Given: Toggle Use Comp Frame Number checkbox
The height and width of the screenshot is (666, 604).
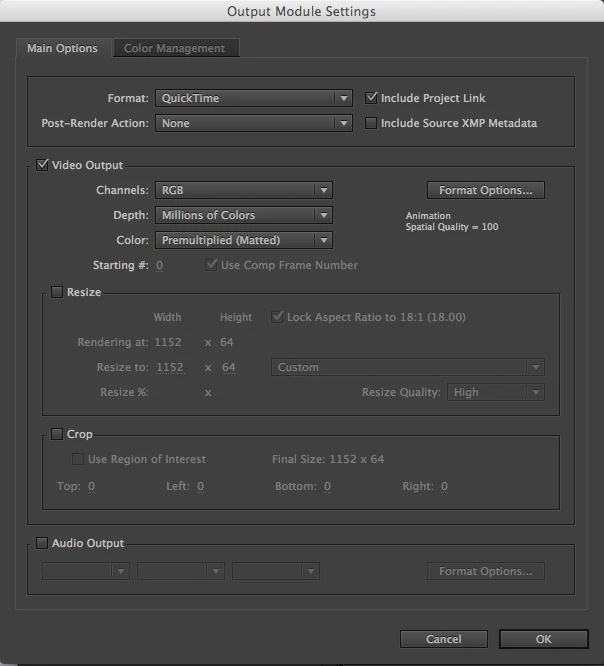Looking at the screenshot, I should (211, 265).
